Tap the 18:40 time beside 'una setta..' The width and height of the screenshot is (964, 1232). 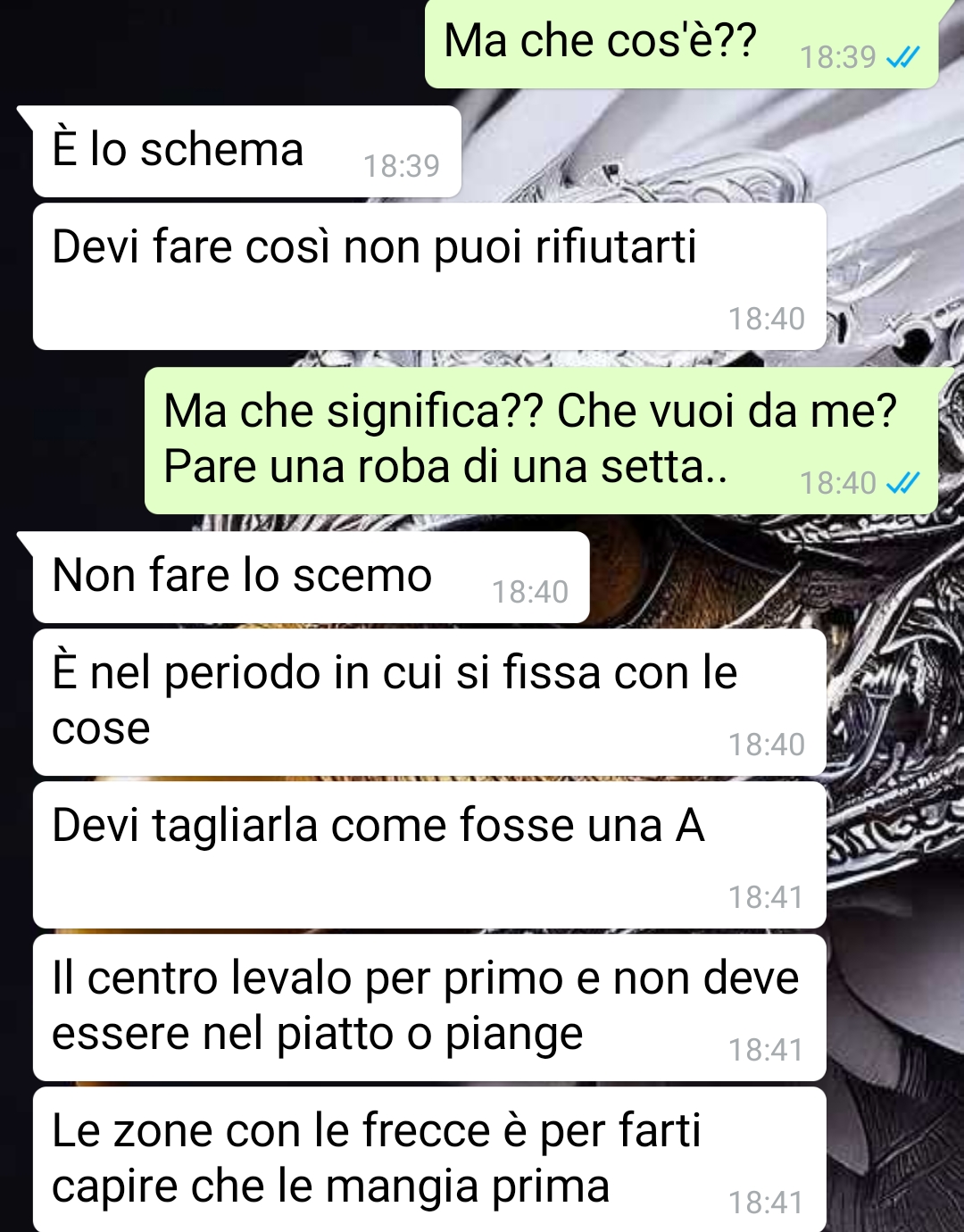tap(838, 484)
